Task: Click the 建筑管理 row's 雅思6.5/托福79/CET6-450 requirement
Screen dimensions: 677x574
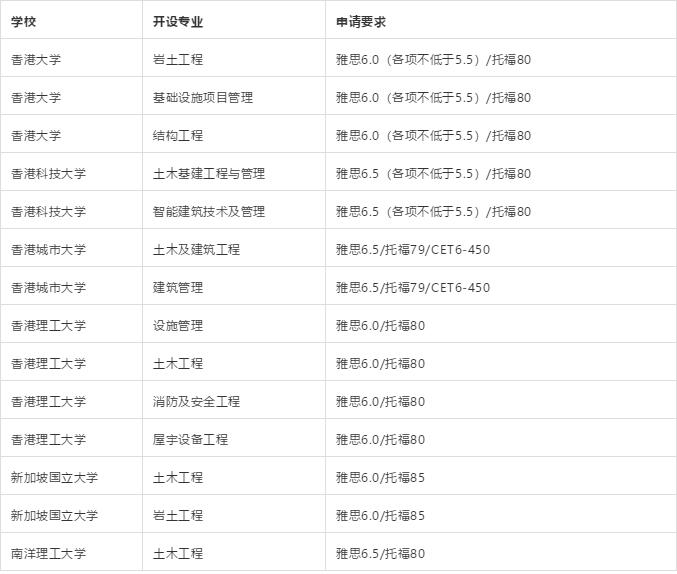Action: point(413,287)
